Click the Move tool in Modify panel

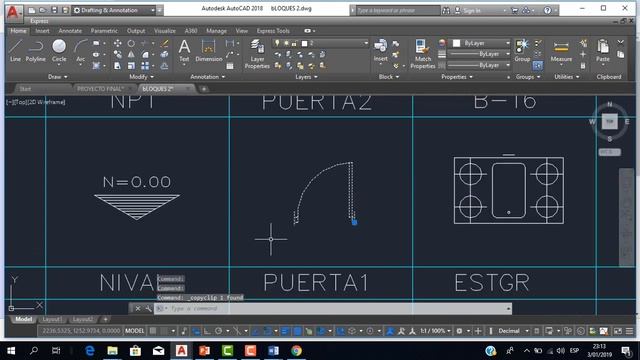[x=118, y=43]
